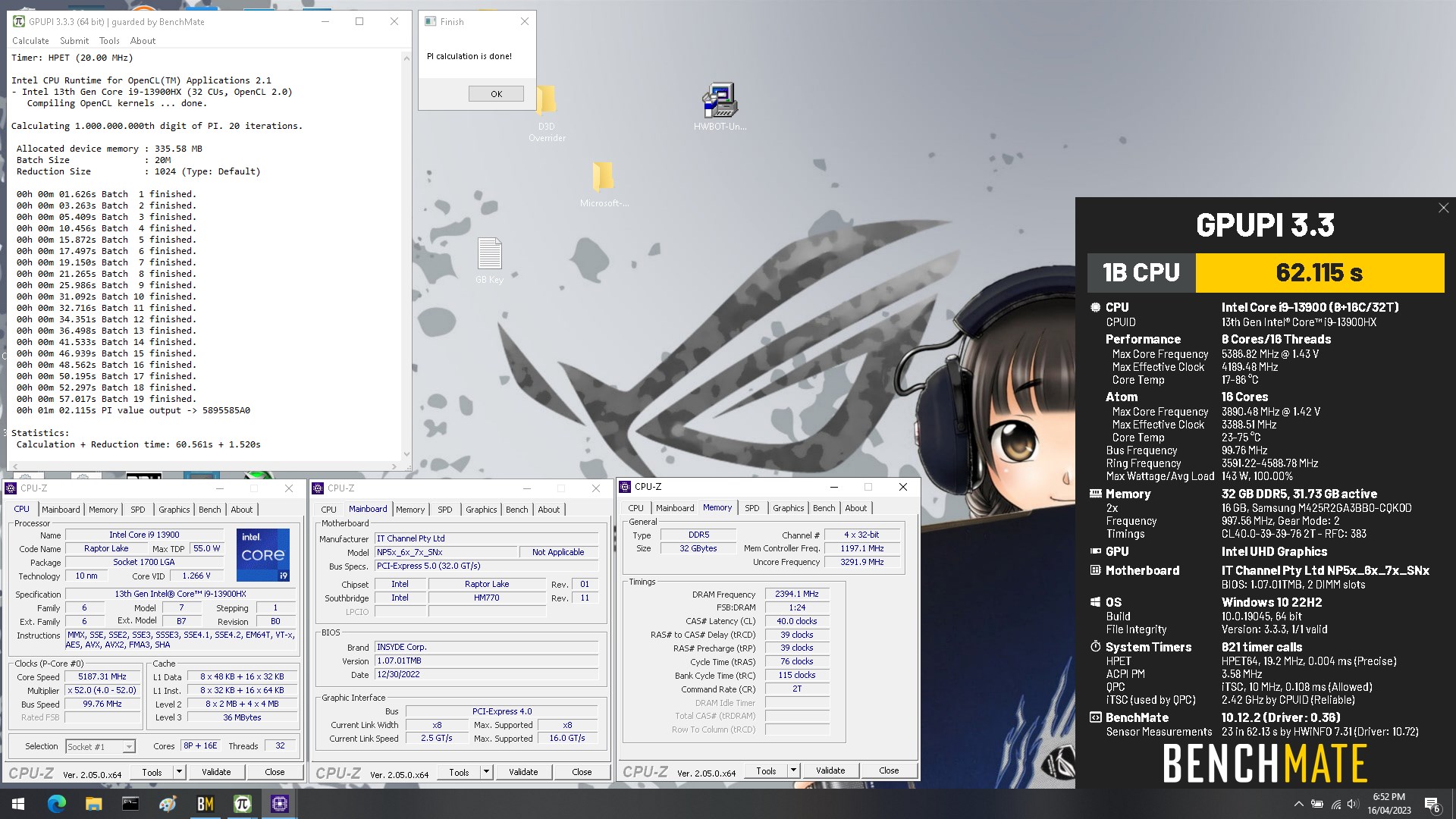Open the Command Prompt taskbar icon
This screenshot has height=819, width=1456.
(130, 804)
